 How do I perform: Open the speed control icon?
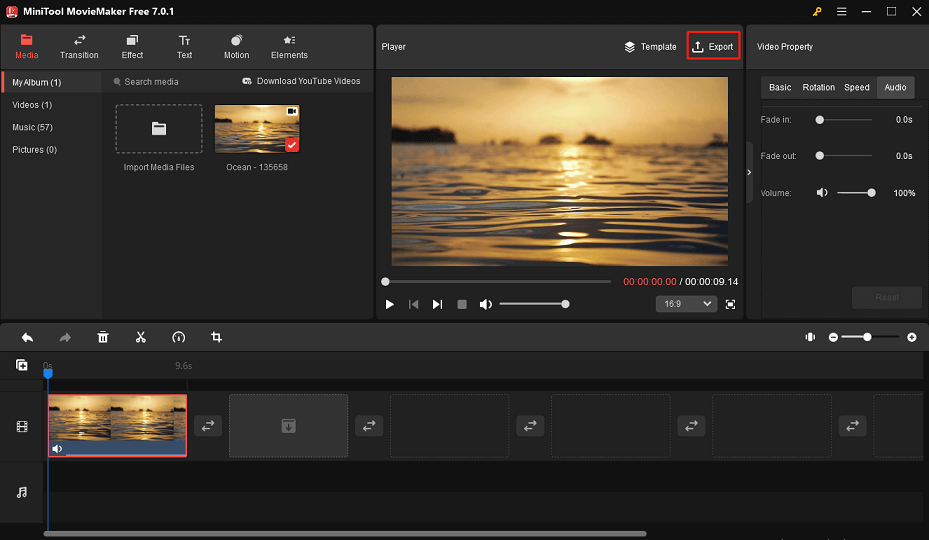178,337
